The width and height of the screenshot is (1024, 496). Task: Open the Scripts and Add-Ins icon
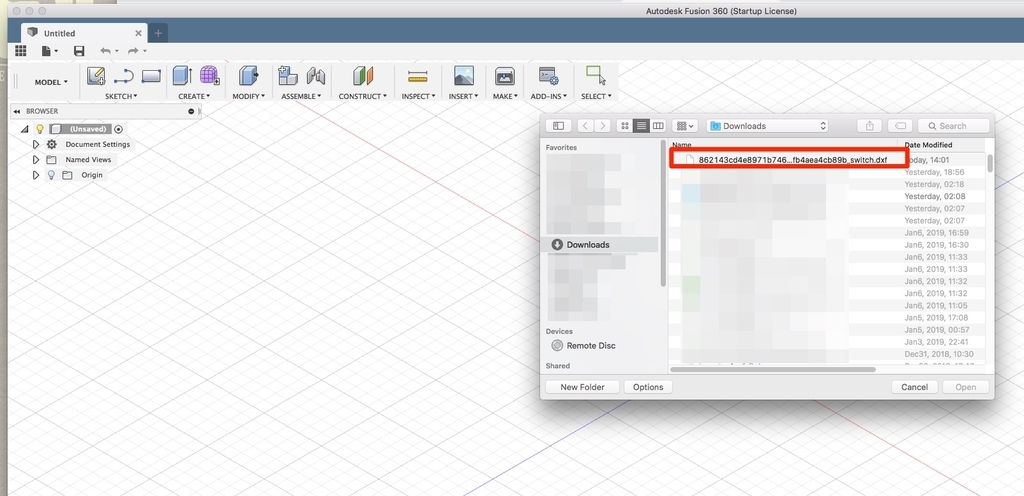[x=548, y=76]
